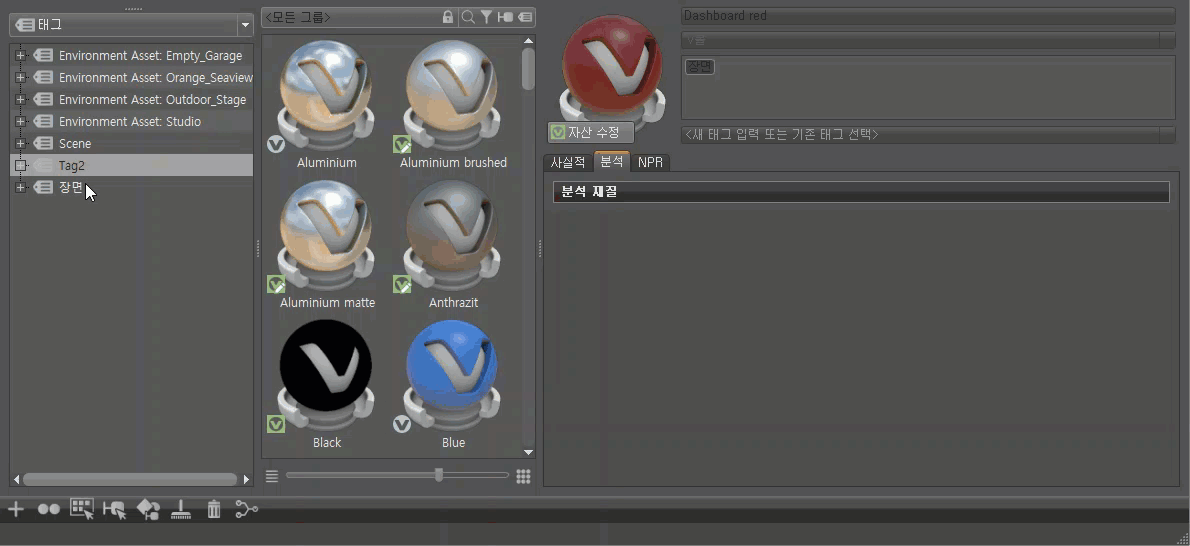Click the node filter icon beside funnel

(505, 17)
